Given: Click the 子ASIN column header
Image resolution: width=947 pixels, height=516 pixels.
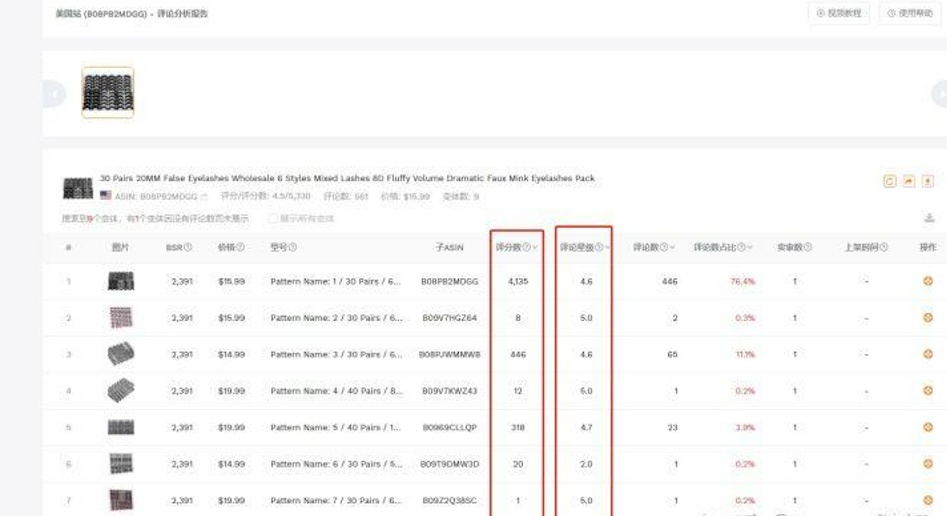Looking at the screenshot, I should [x=449, y=247].
